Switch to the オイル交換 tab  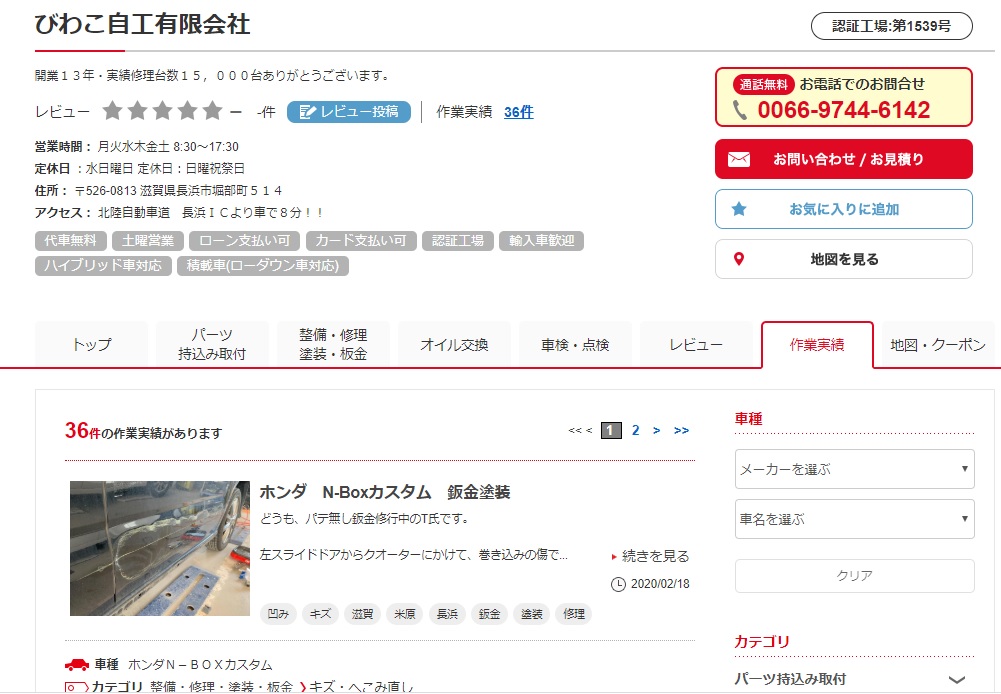tap(454, 345)
